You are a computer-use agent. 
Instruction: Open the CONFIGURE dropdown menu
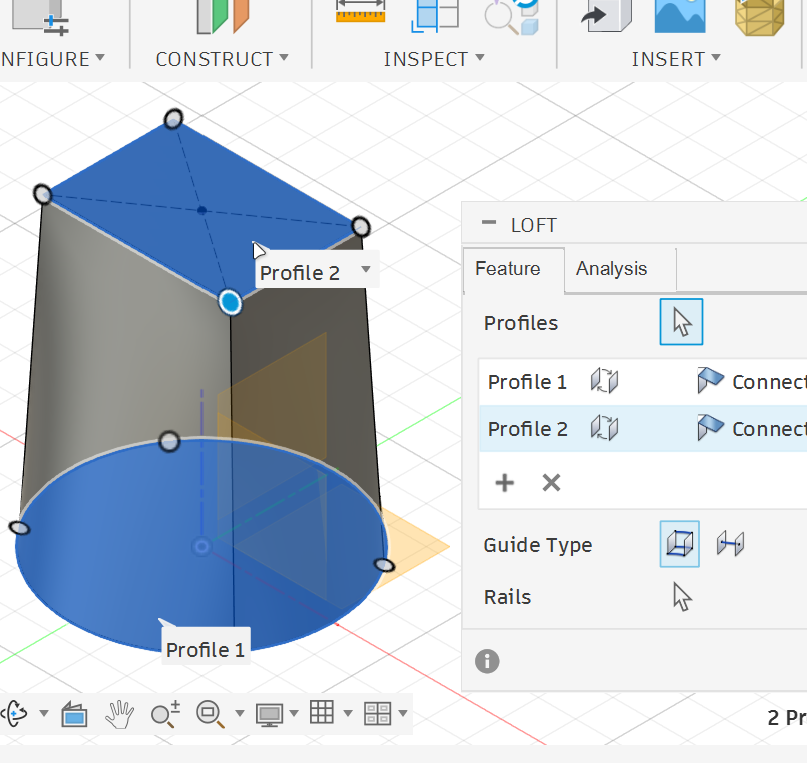tap(52, 59)
